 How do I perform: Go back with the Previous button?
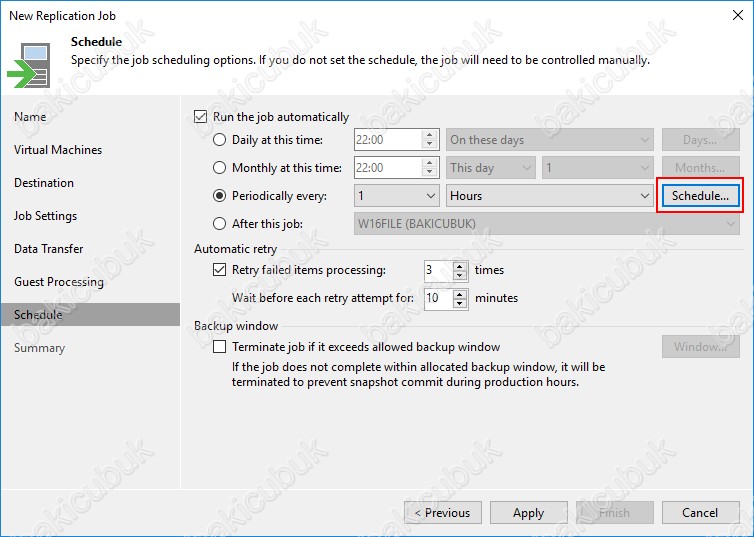pyautogui.click(x=442, y=512)
